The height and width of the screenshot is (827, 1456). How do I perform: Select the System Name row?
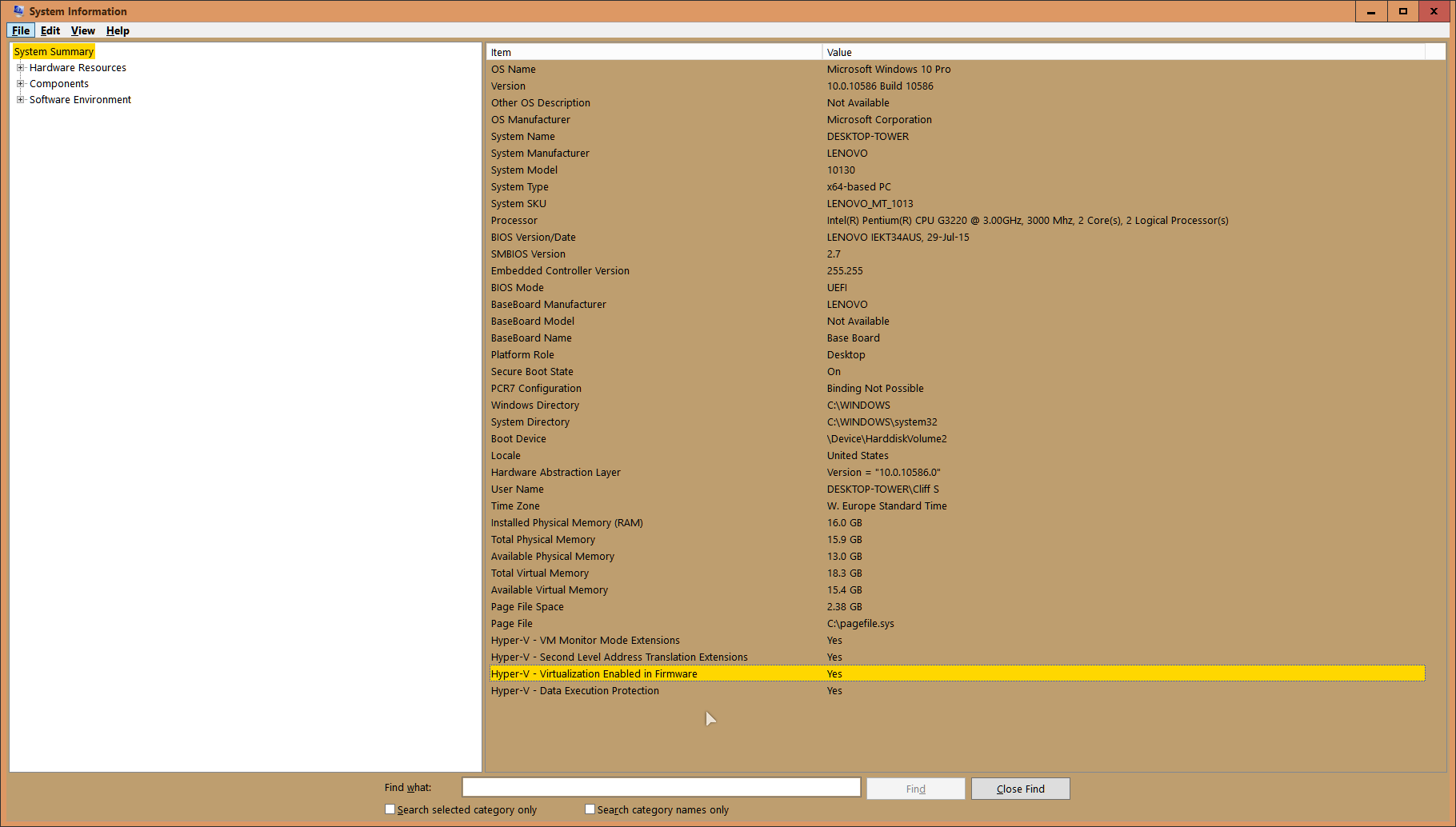[957, 136]
